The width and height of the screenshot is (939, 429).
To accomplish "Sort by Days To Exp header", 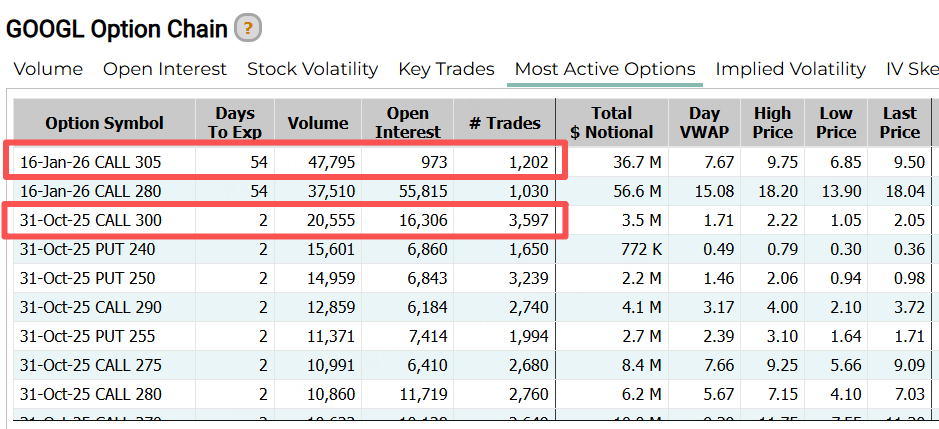I will (235, 123).
